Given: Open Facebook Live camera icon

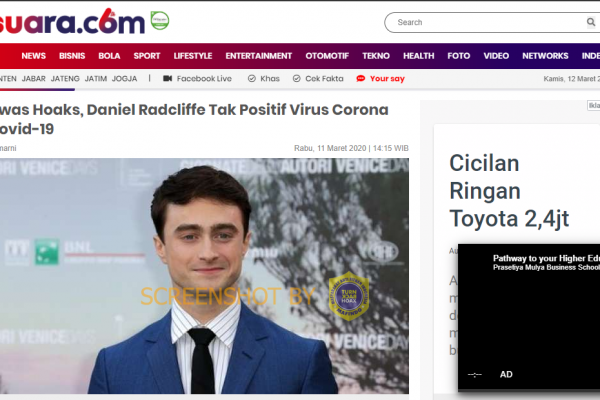Looking at the screenshot, I should tap(167, 78).
